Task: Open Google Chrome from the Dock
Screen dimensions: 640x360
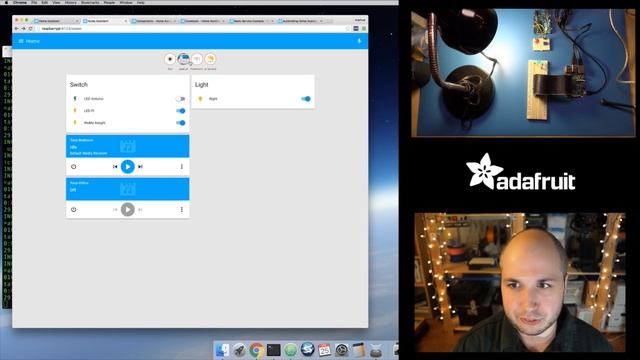Action: click(257, 350)
